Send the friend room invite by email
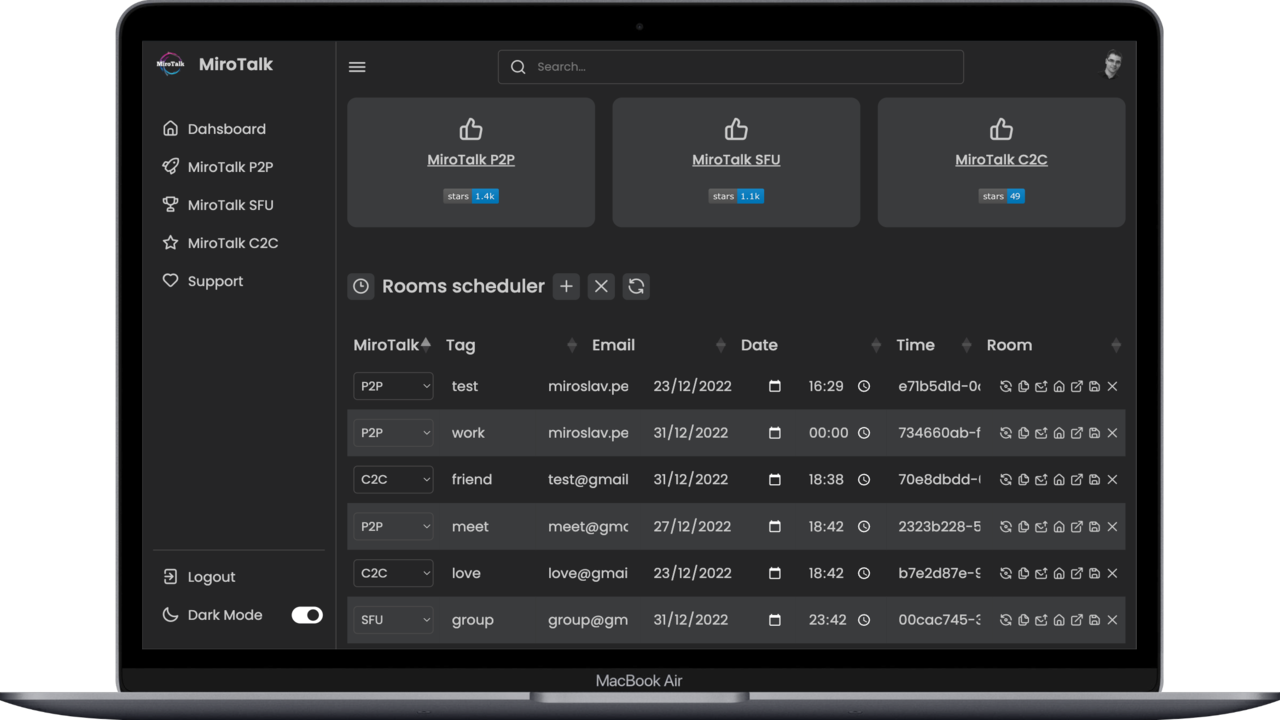This screenshot has width=1280, height=720. coord(1041,479)
